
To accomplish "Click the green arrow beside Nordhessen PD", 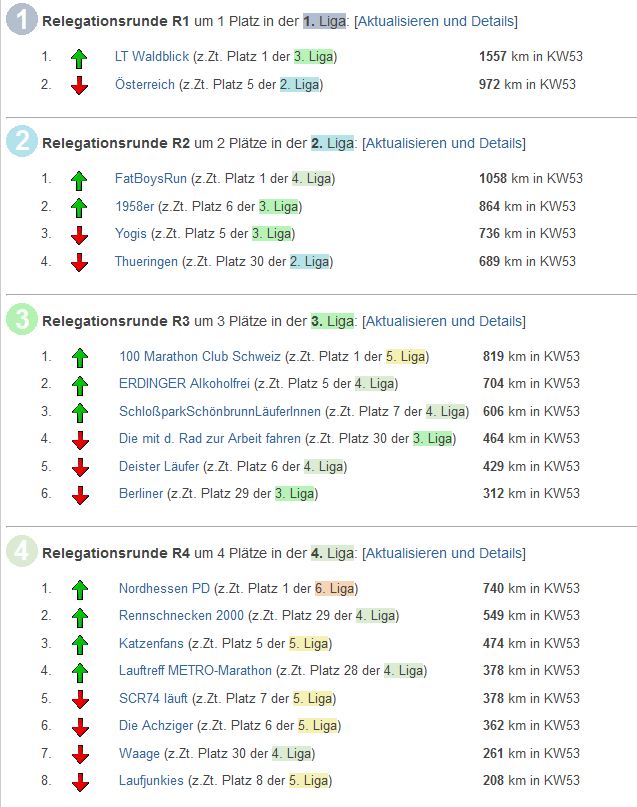I will (x=80, y=590).
